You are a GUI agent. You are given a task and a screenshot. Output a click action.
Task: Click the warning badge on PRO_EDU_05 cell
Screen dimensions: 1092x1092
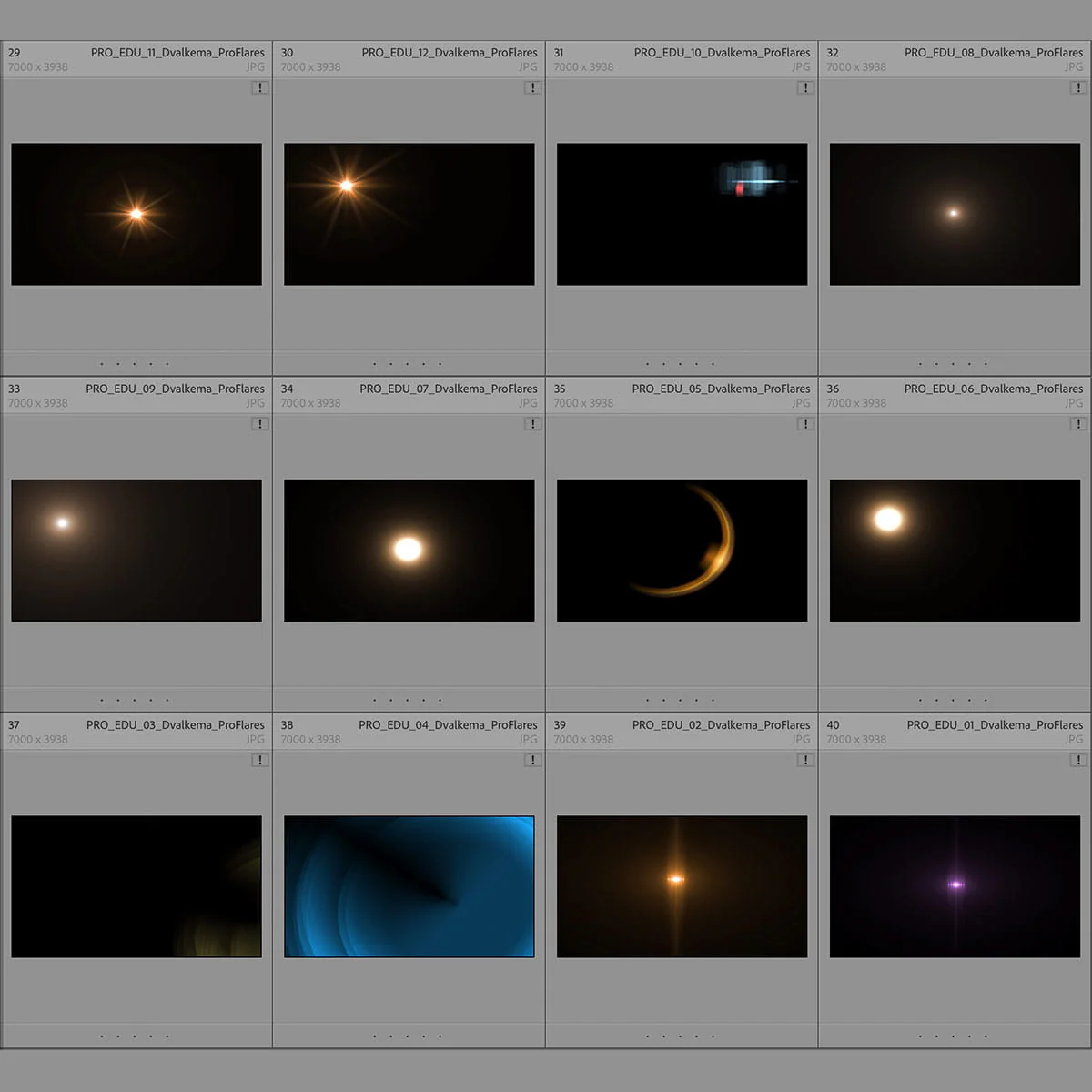pos(805,424)
